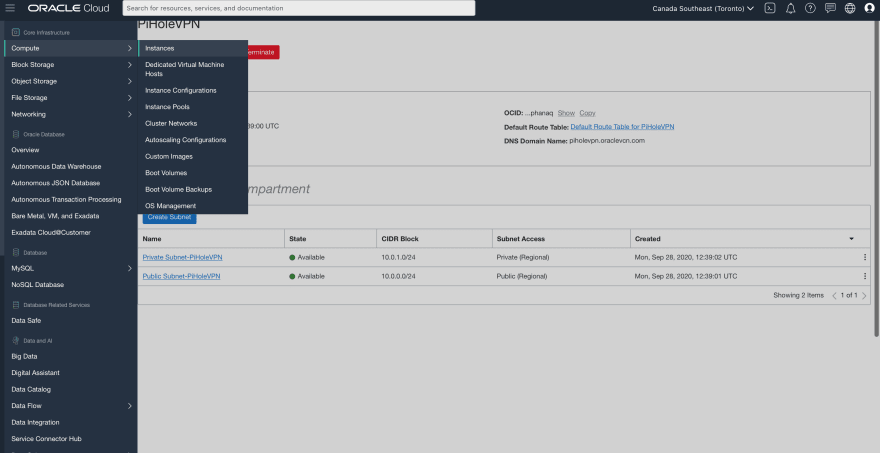880x453 pixels.
Task: Click the 10.0.0.0/24 CIDR cell
Action: click(x=398, y=276)
